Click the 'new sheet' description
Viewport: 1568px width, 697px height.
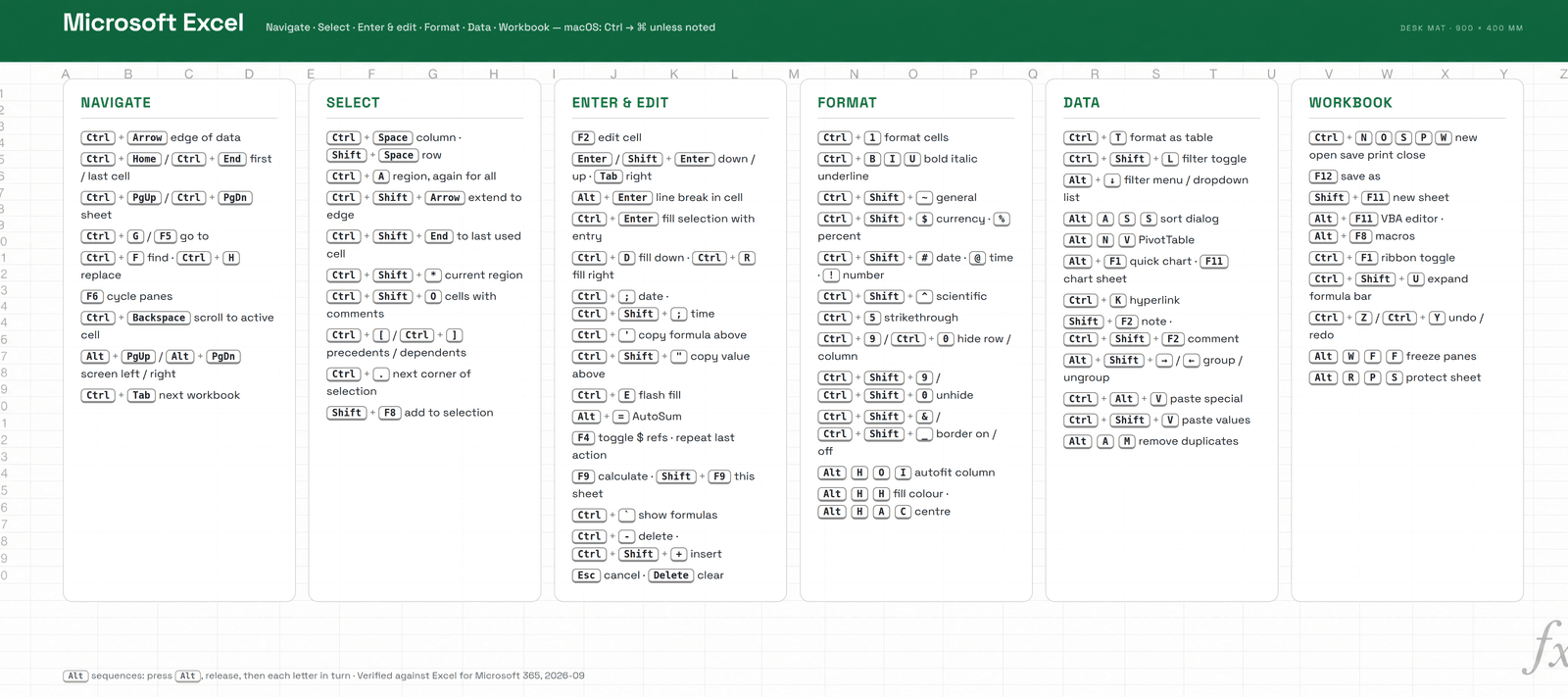click(1421, 198)
